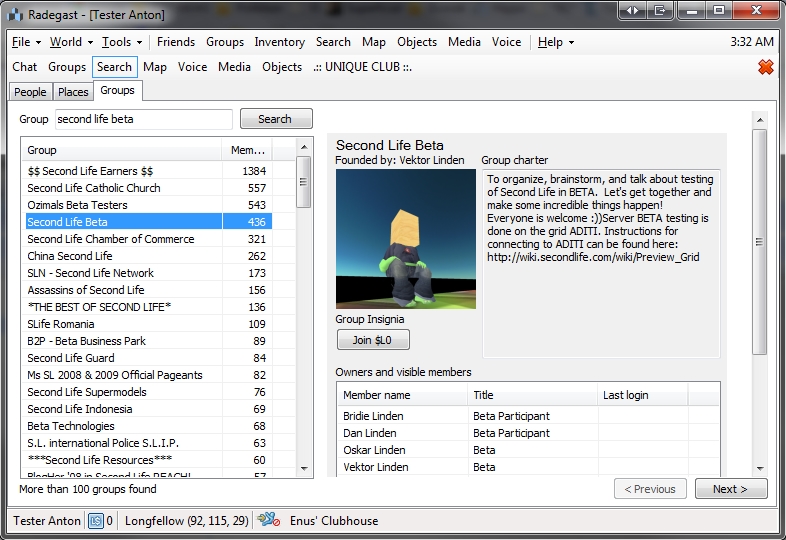
Task: Select China Second Life in group list
Action: click(70, 256)
